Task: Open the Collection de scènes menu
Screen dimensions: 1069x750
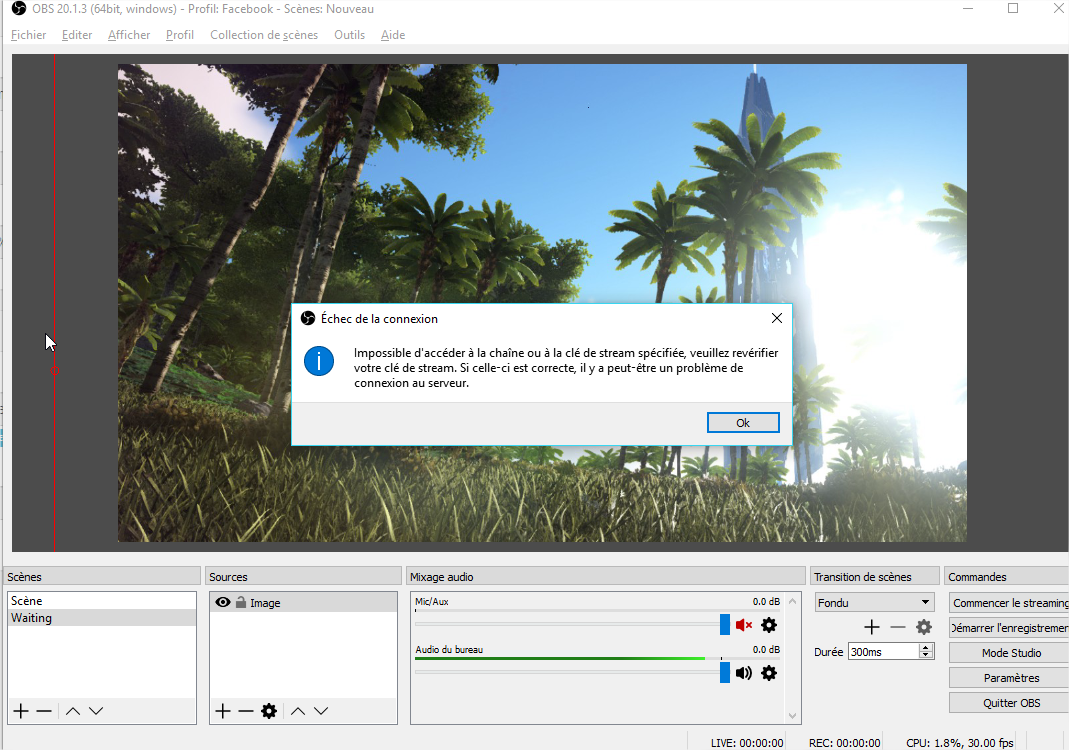Action: 264,35
